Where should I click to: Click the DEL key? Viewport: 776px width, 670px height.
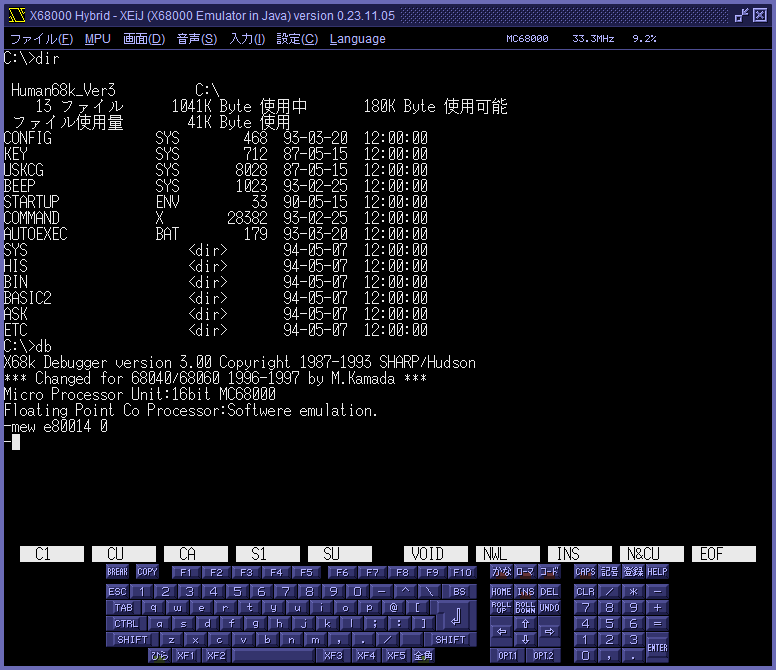[x=549, y=591]
